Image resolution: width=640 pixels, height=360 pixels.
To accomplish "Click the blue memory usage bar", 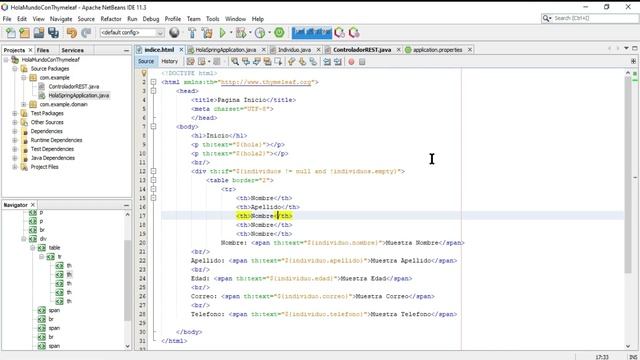I will pyautogui.click(x=312, y=33).
